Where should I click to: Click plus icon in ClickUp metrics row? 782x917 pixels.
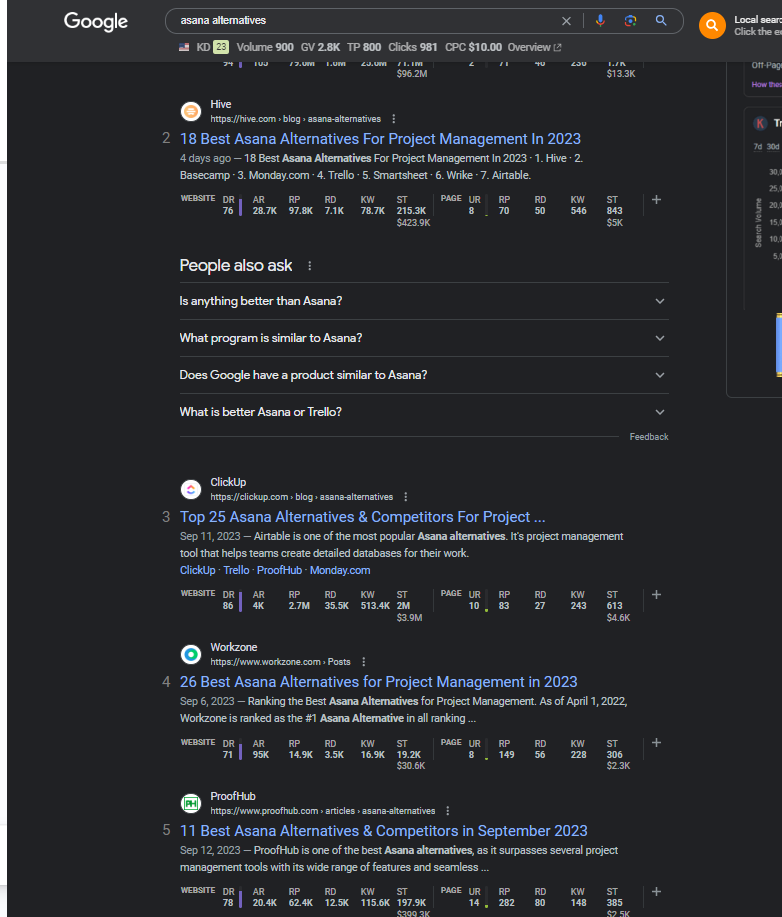tap(656, 595)
